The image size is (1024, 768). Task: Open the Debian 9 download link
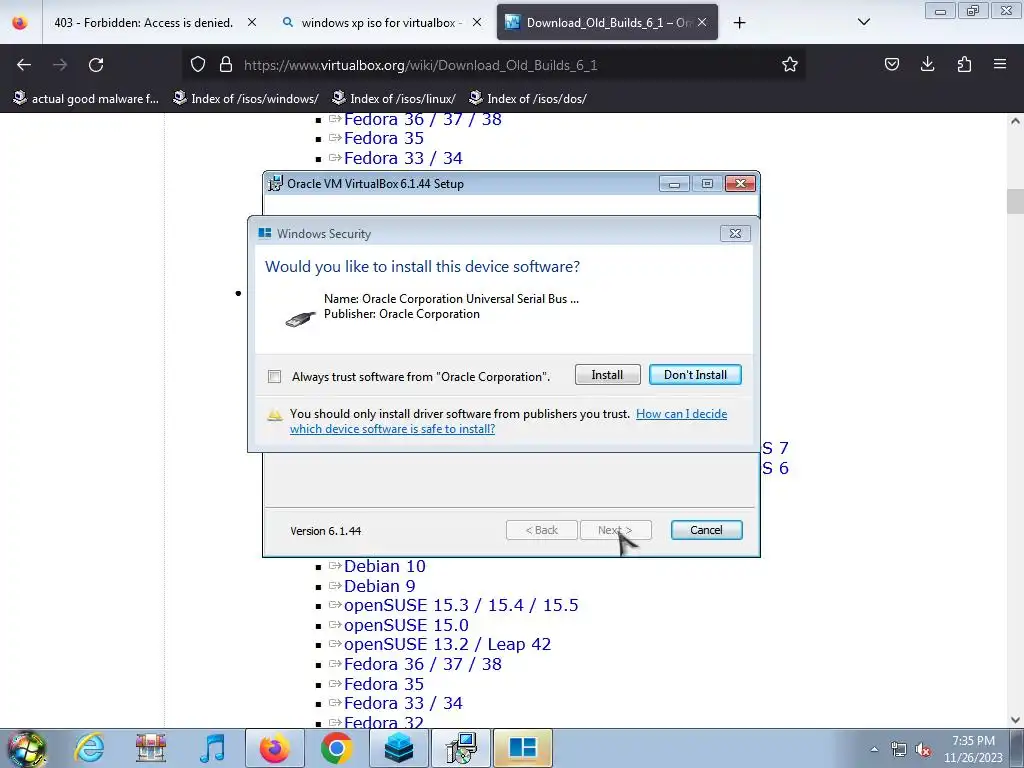[379, 586]
